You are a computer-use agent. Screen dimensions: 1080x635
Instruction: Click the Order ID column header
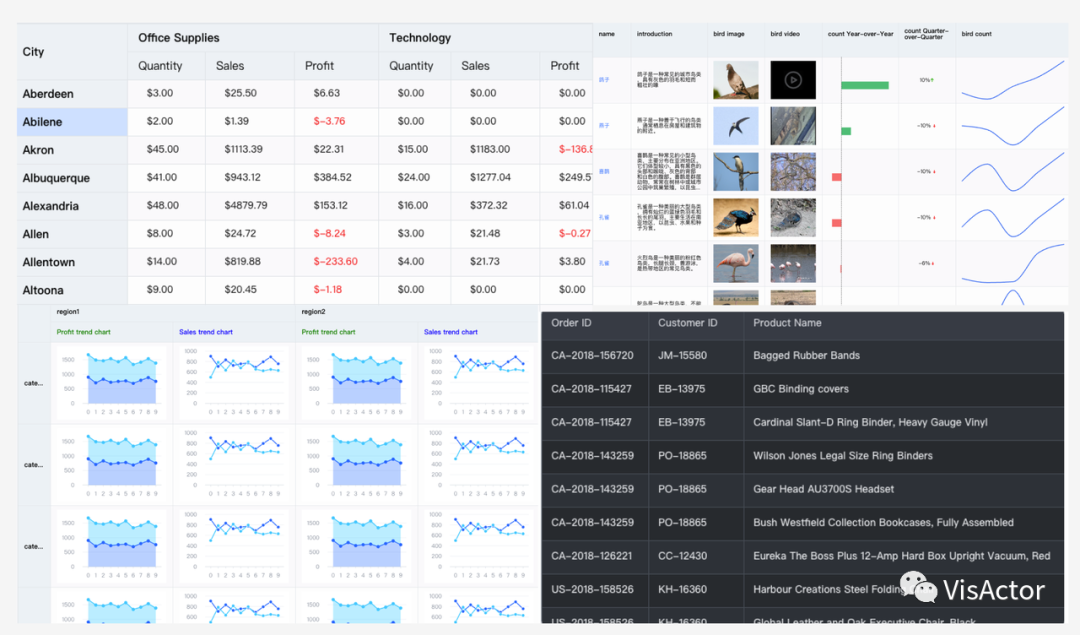pos(594,323)
